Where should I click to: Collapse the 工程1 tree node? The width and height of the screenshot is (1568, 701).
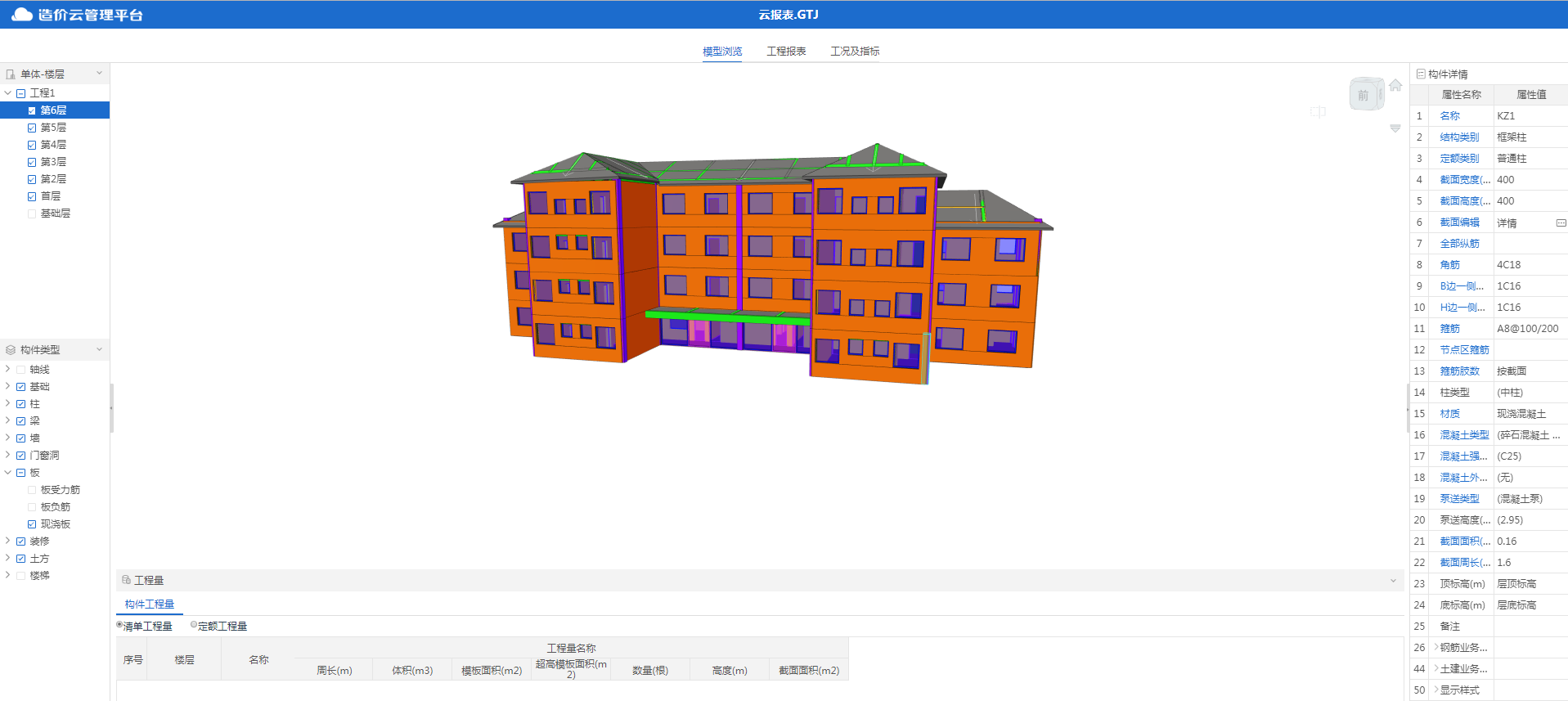click(8, 93)
